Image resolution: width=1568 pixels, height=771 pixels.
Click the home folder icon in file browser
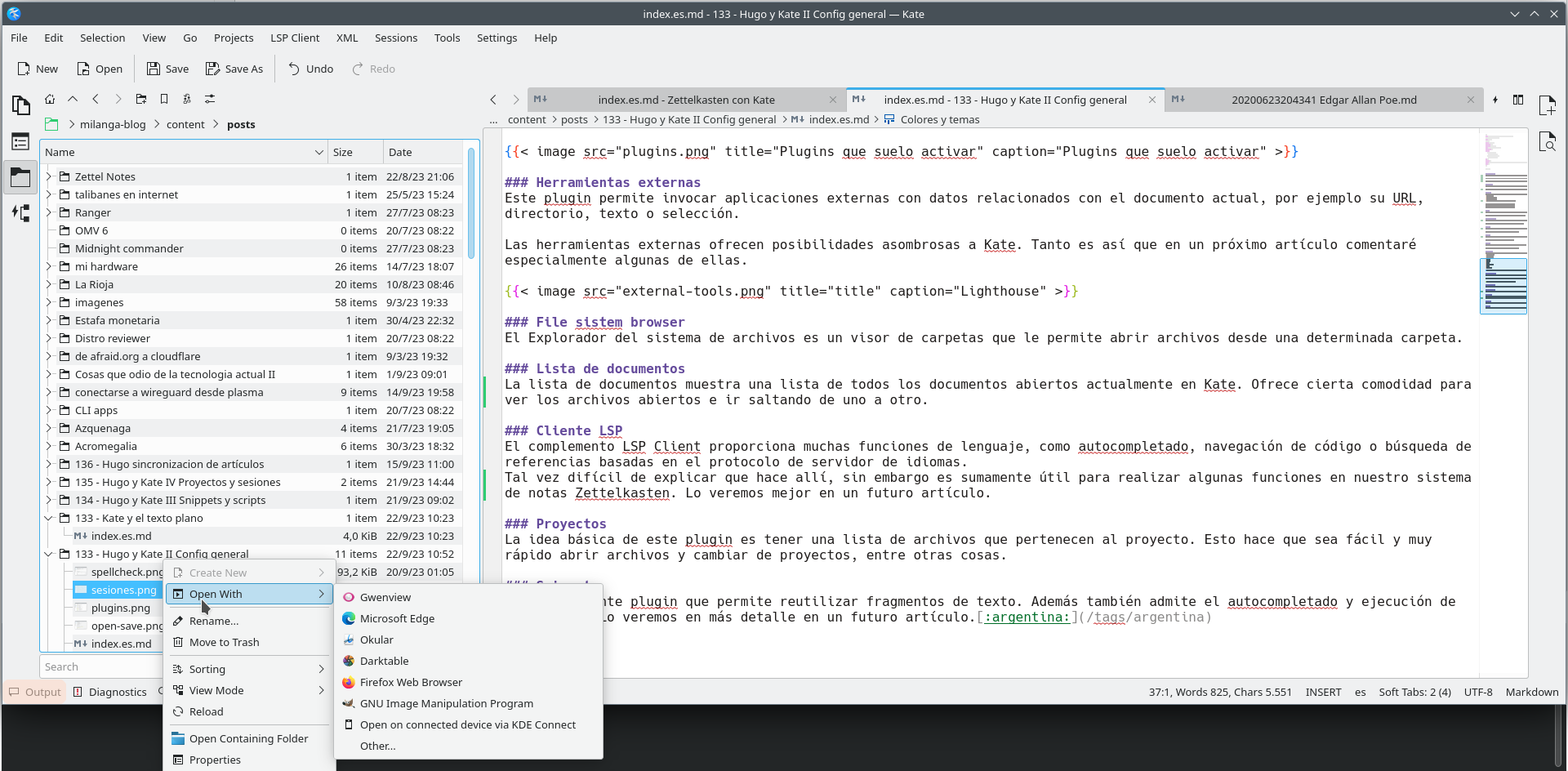click(50, 99)
